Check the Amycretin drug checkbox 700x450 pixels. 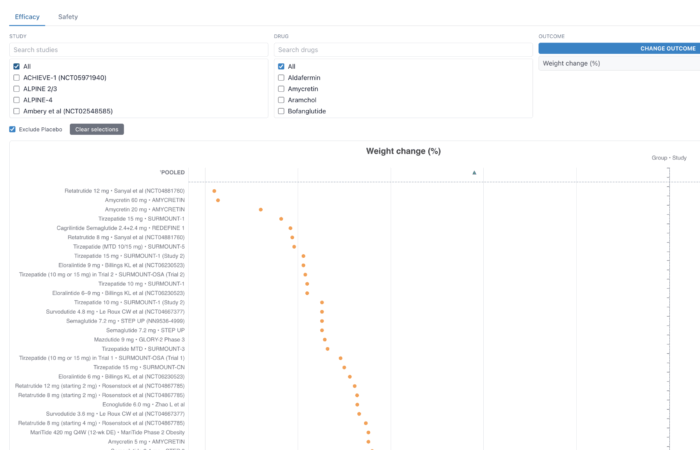(282, 88)
